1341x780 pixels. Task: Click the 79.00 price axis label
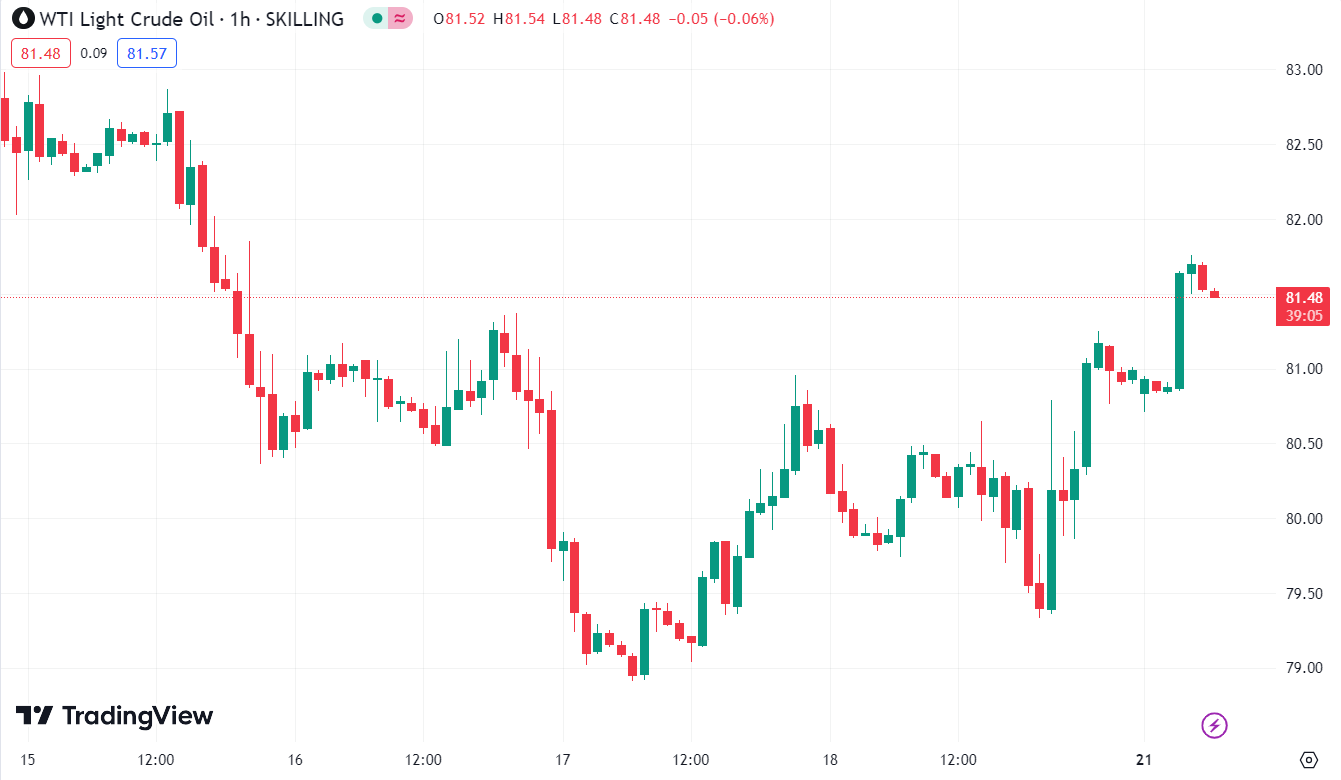(x=1303, y=668)
